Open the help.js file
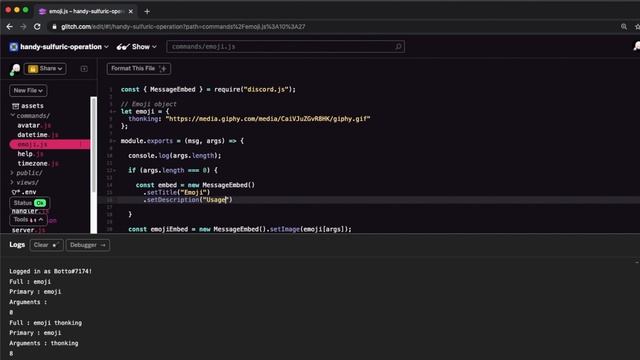Viewport: 640px width, 360px height. (x=30, y=154)
